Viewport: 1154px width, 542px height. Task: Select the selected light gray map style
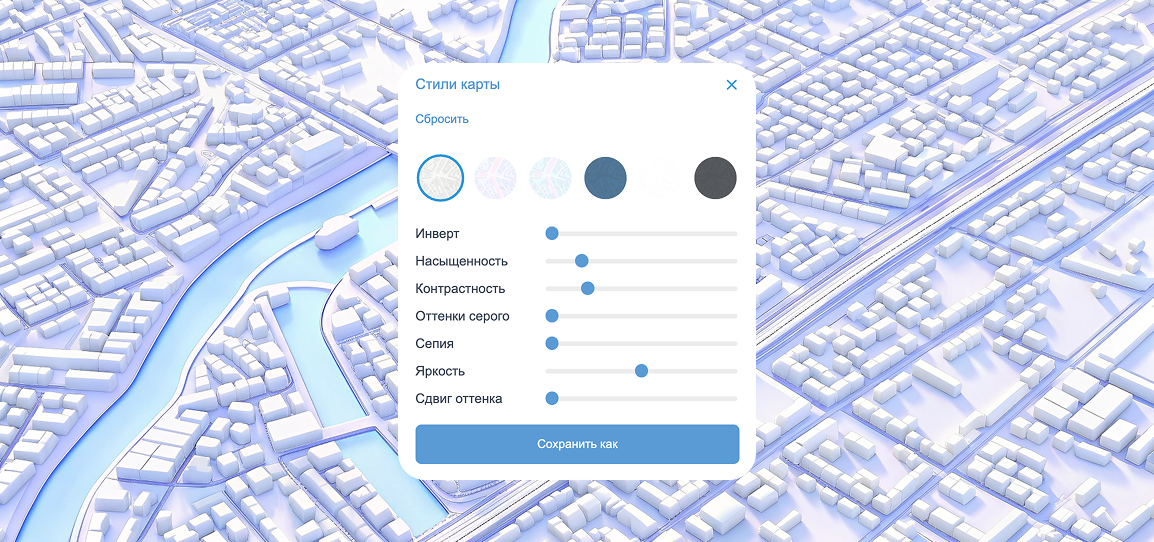tap(440, 178)
